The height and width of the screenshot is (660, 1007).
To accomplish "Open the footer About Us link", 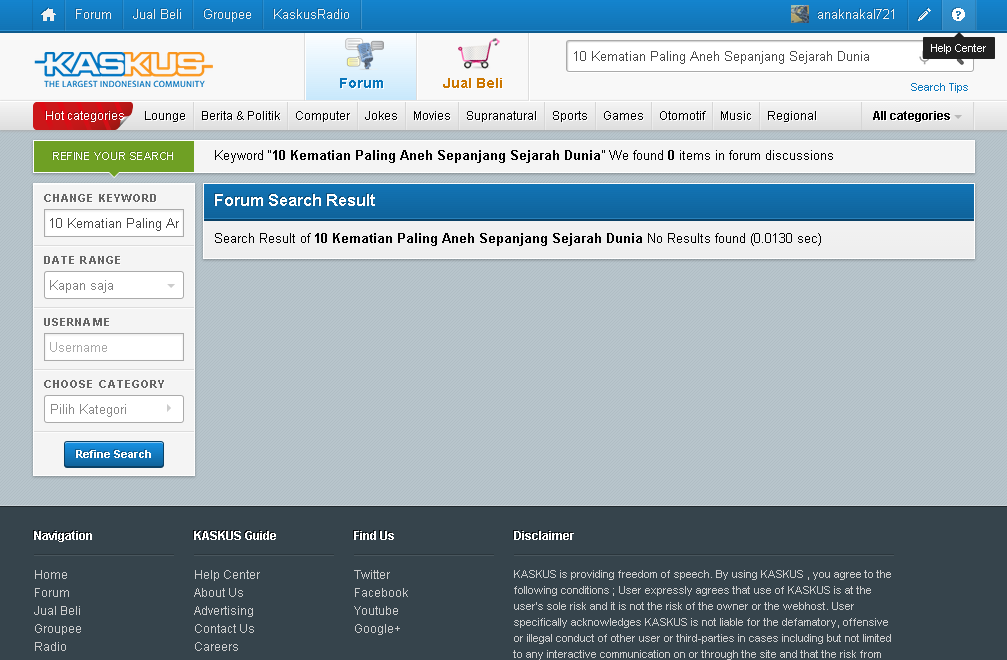I will click(218, 593).
